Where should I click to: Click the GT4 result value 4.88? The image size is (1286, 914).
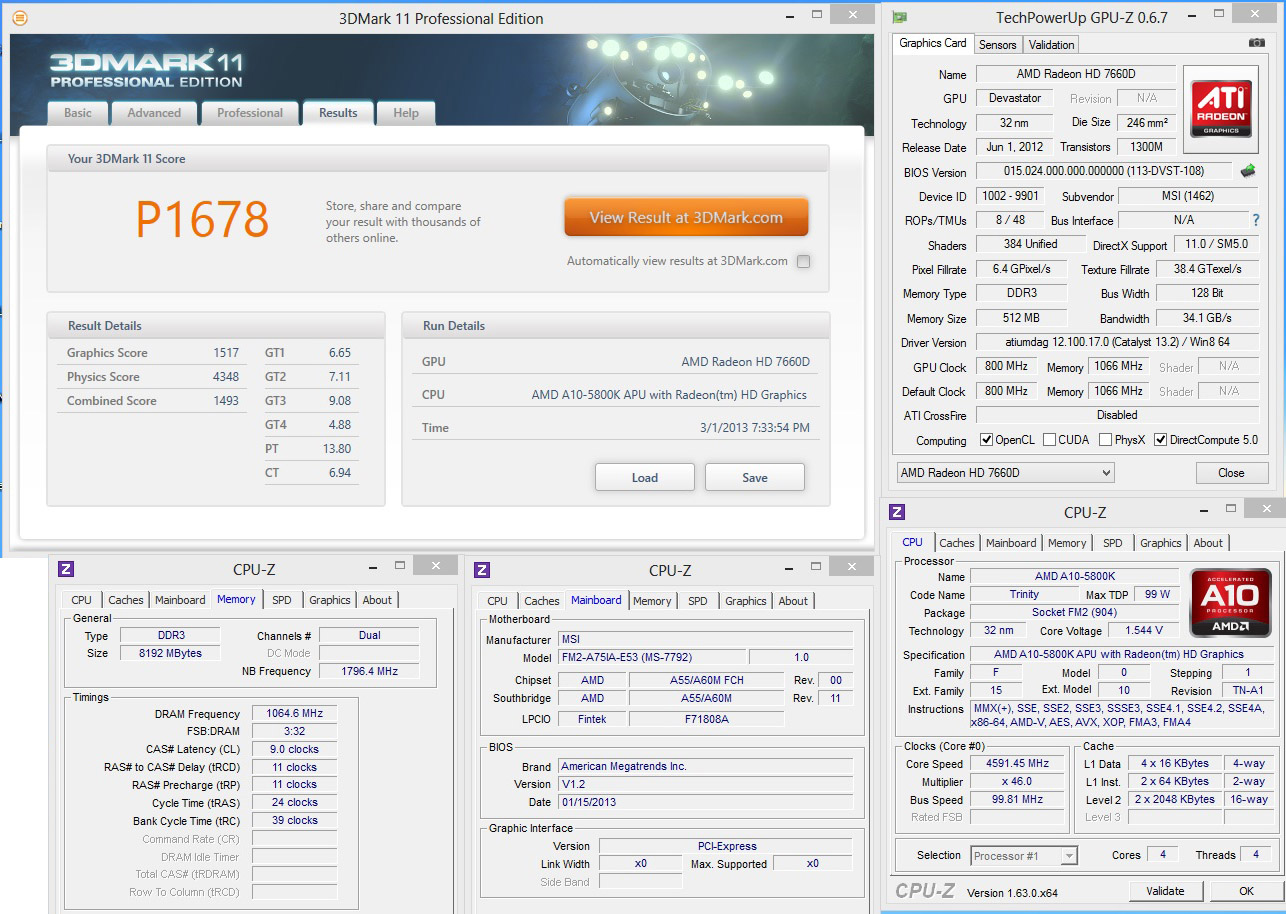pyautogui.click(x=340, y=425)
